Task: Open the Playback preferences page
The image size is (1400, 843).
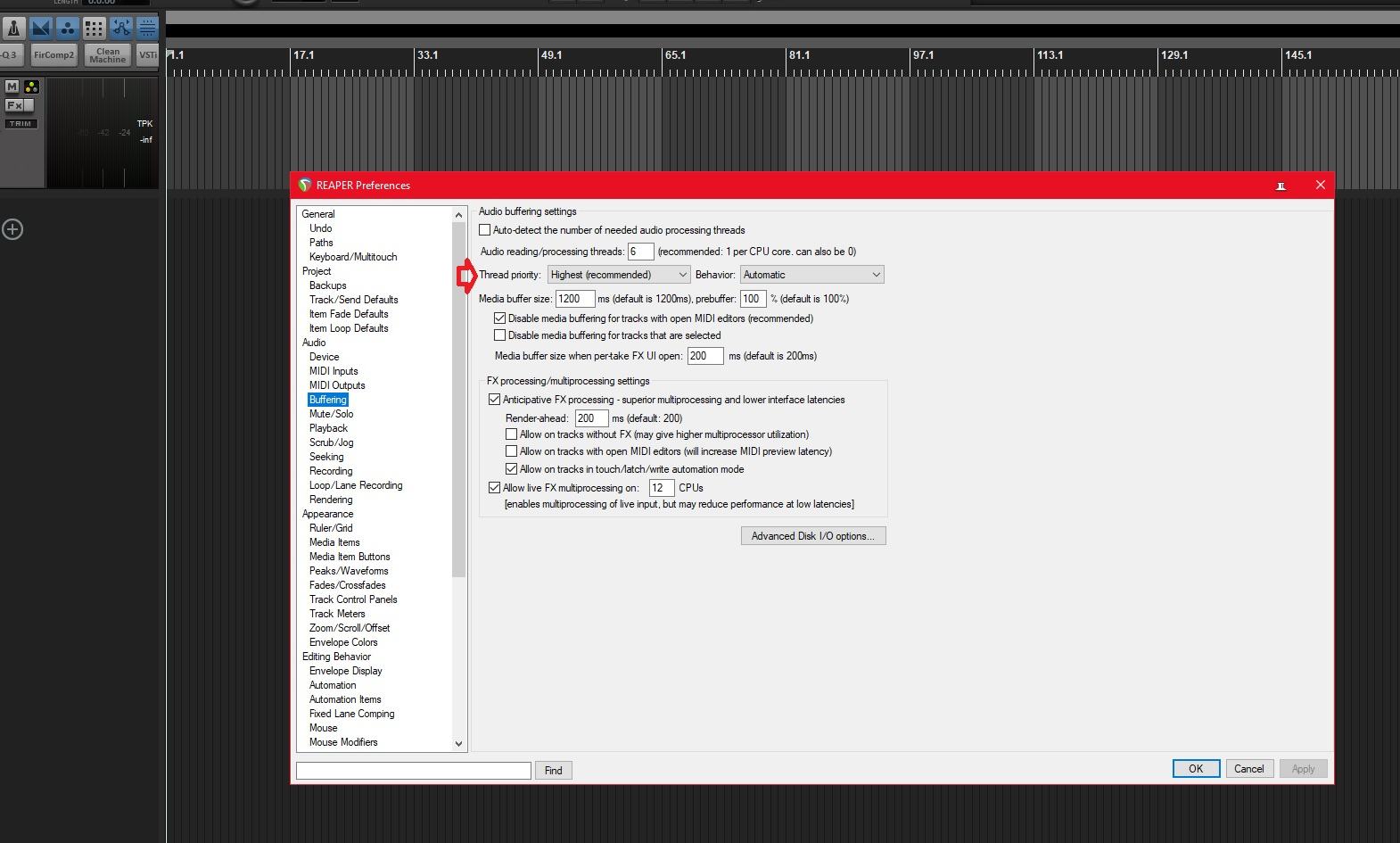Action: pos(328,428)
